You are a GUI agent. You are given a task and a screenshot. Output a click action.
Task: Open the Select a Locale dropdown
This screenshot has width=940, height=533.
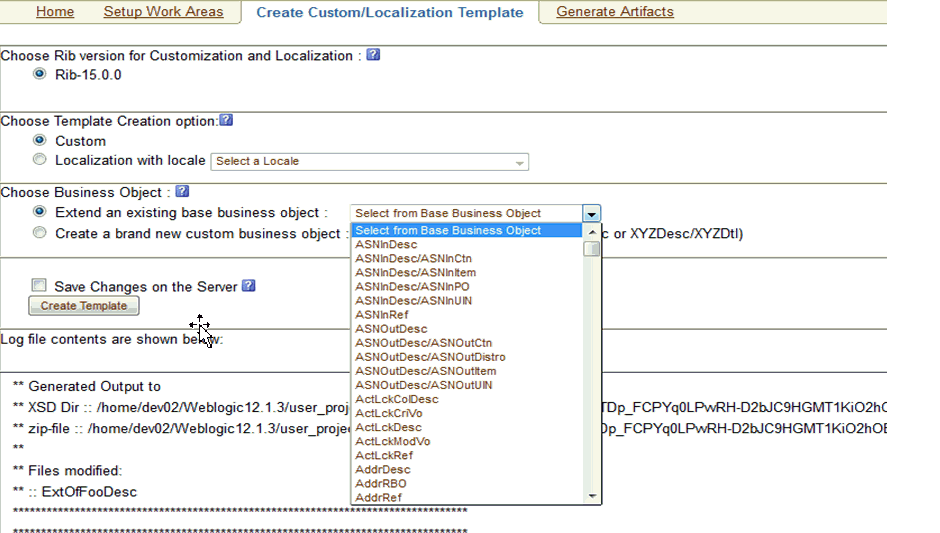[369, 161]
